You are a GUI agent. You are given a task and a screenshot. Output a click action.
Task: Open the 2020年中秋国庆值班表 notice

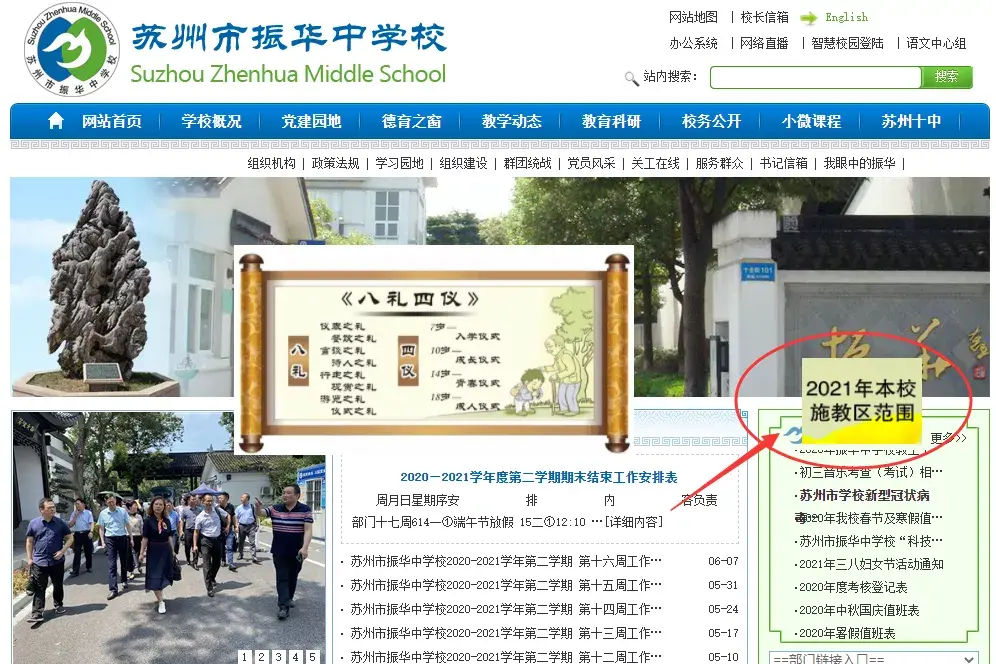pyautogui.click(x=859, y=611)
